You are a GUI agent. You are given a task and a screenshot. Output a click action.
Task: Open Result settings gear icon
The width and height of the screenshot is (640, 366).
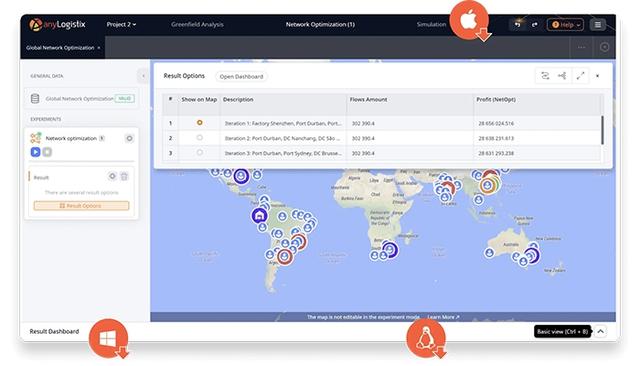point(112,176)
